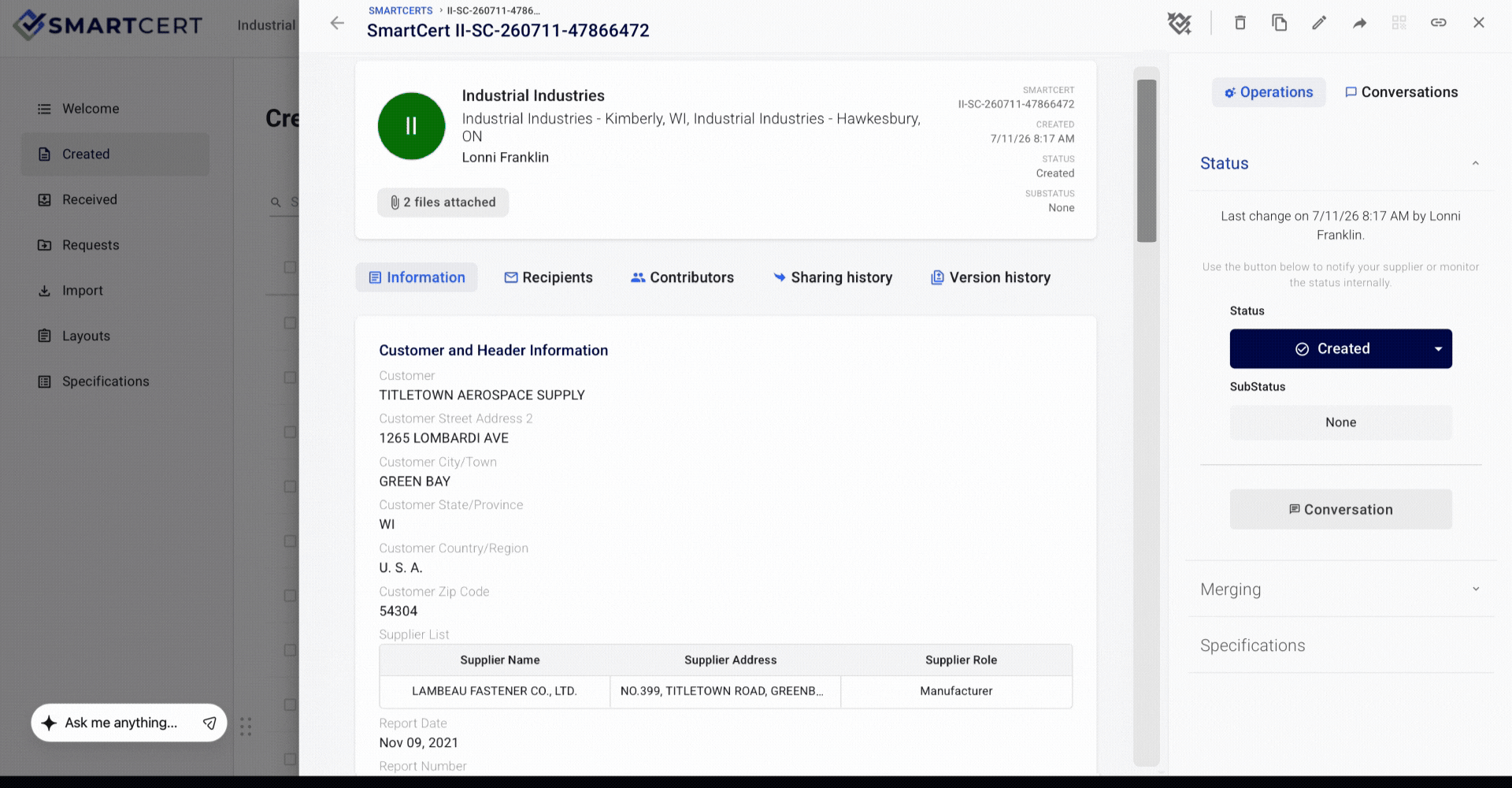The width and height of the screenshot is (1512, 788).
Task: Share the SmartCert with forward arrow icon
Action: [1359, 23]
